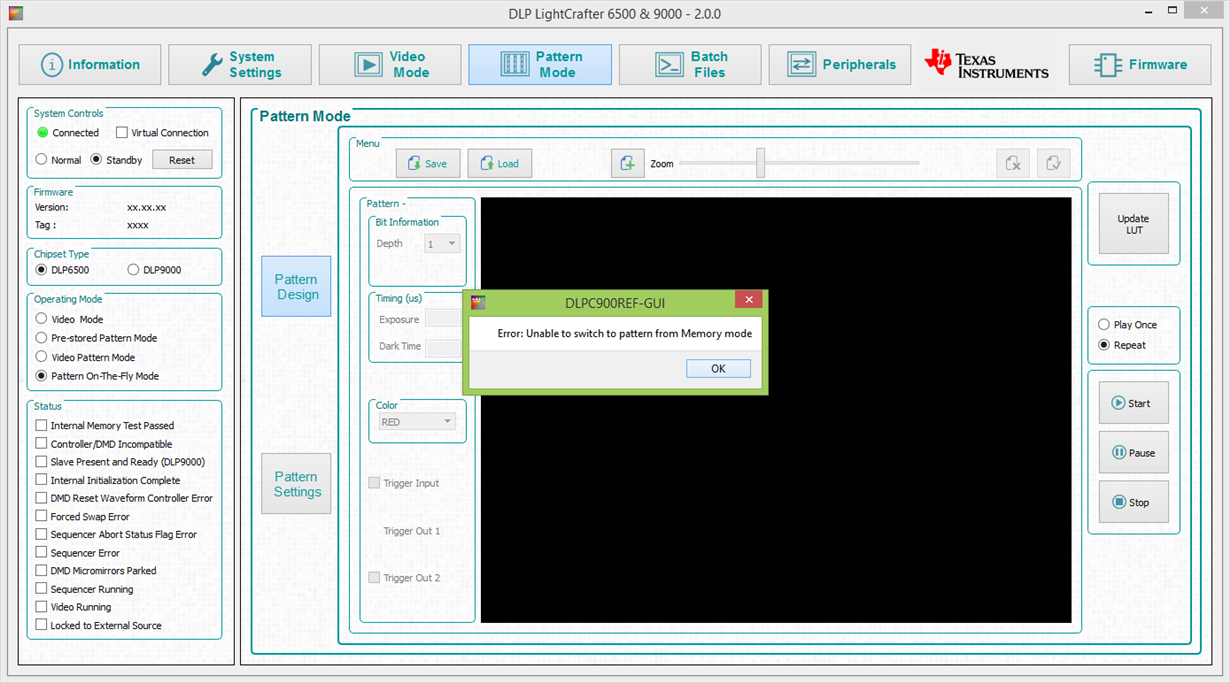Click the add pattern icon next to Zoom
Image resolution: width=1230 pixels, height=683 pixels.
pos(628,164)
